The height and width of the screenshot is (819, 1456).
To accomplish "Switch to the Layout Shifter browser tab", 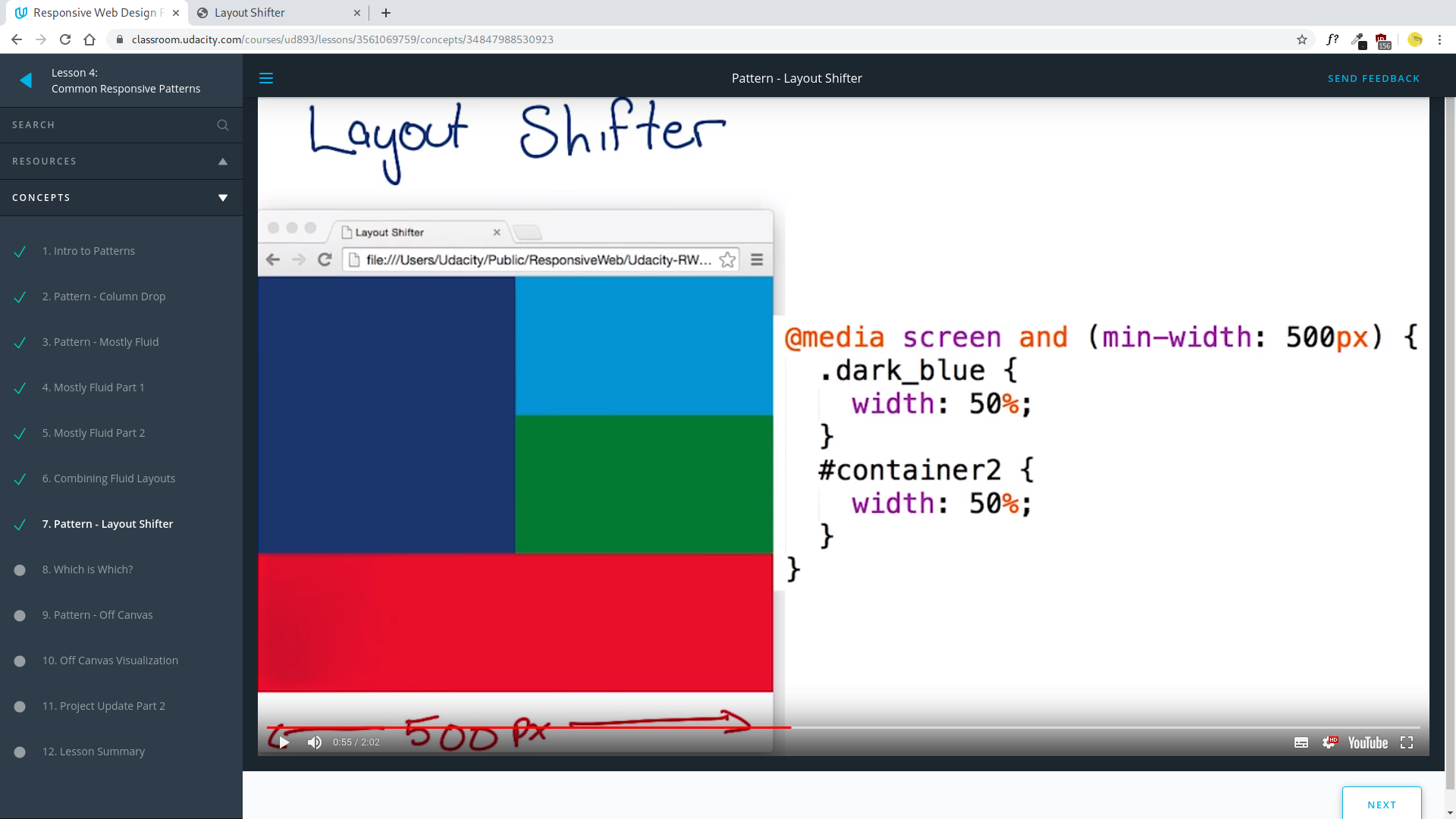I will click(x=278, y=13).
